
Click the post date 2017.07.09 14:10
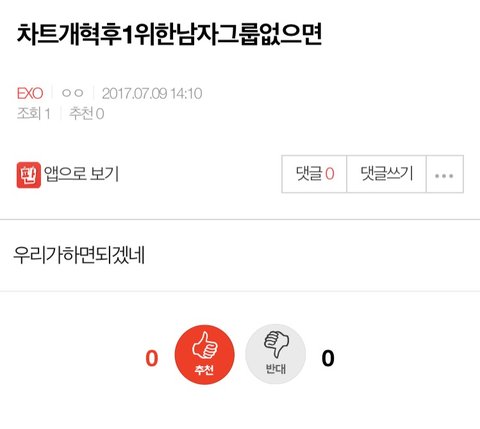[x=152, y=94]
